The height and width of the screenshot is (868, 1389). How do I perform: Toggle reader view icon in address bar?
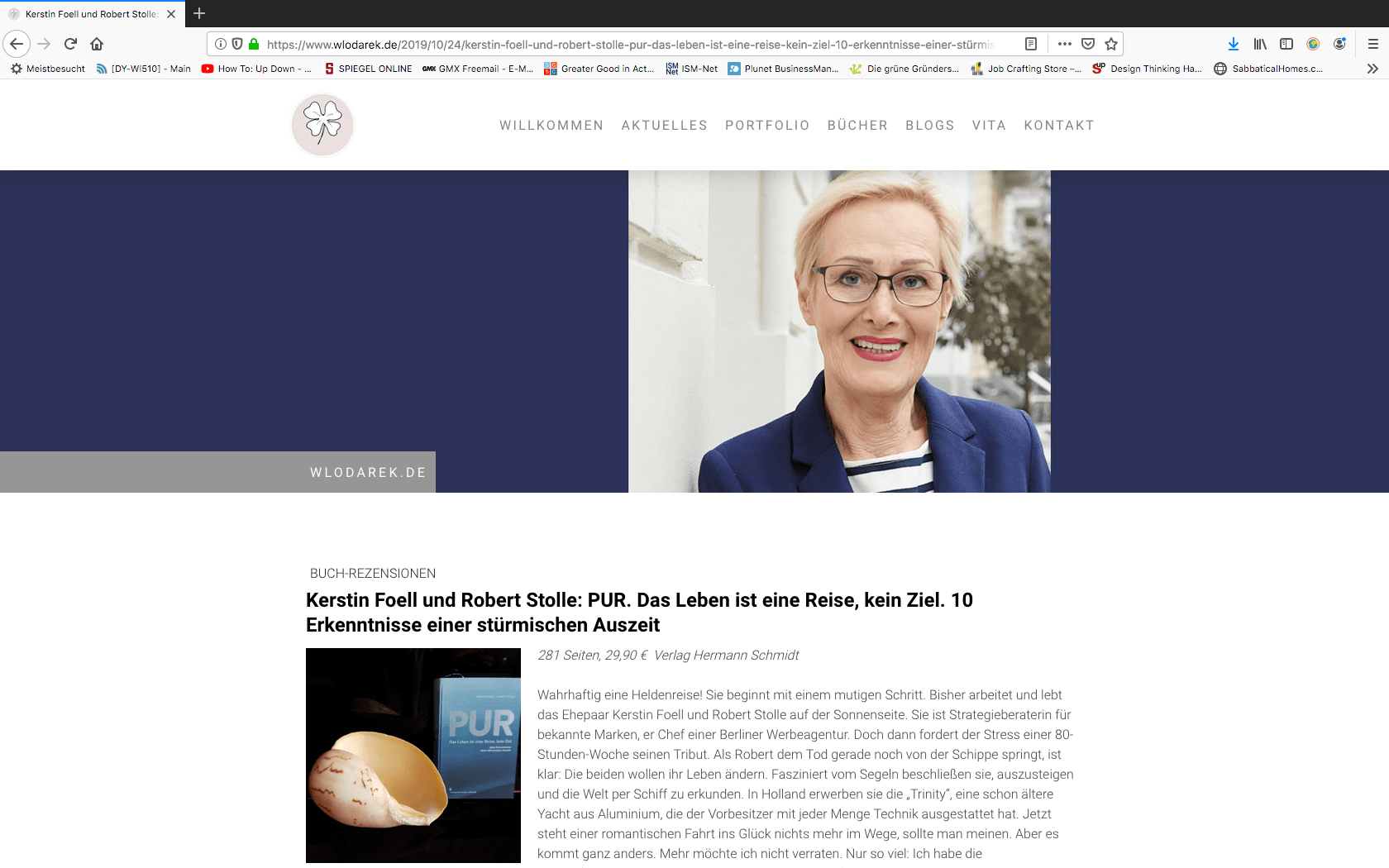[x=1031, y=44]
